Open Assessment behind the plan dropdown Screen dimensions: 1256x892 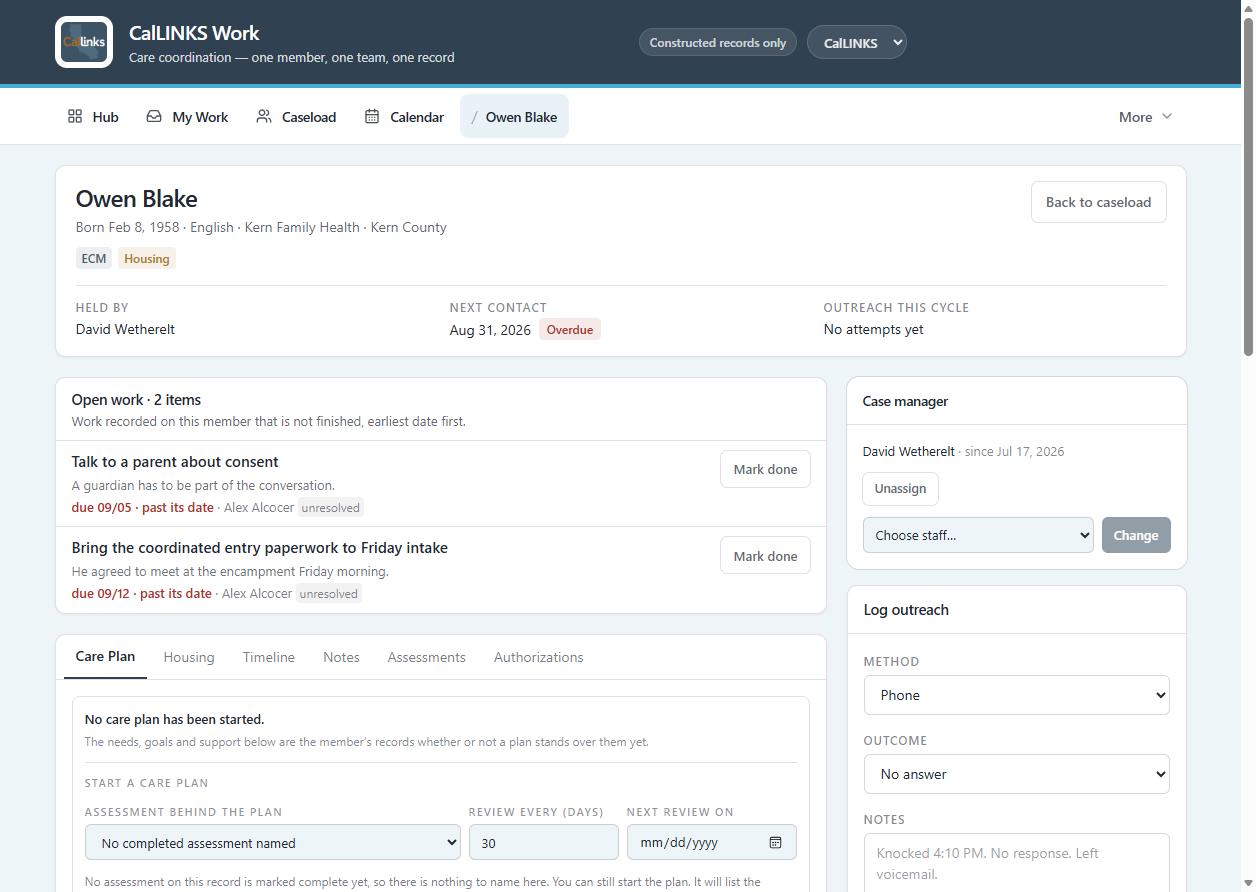[x=273, y=842]
